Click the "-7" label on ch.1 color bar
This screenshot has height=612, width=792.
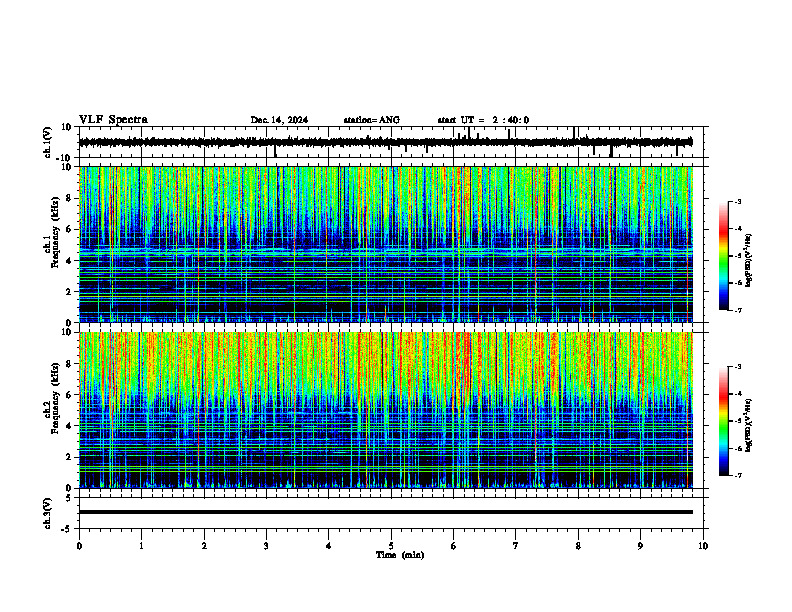pyautogui.click(x=738, y=310)
